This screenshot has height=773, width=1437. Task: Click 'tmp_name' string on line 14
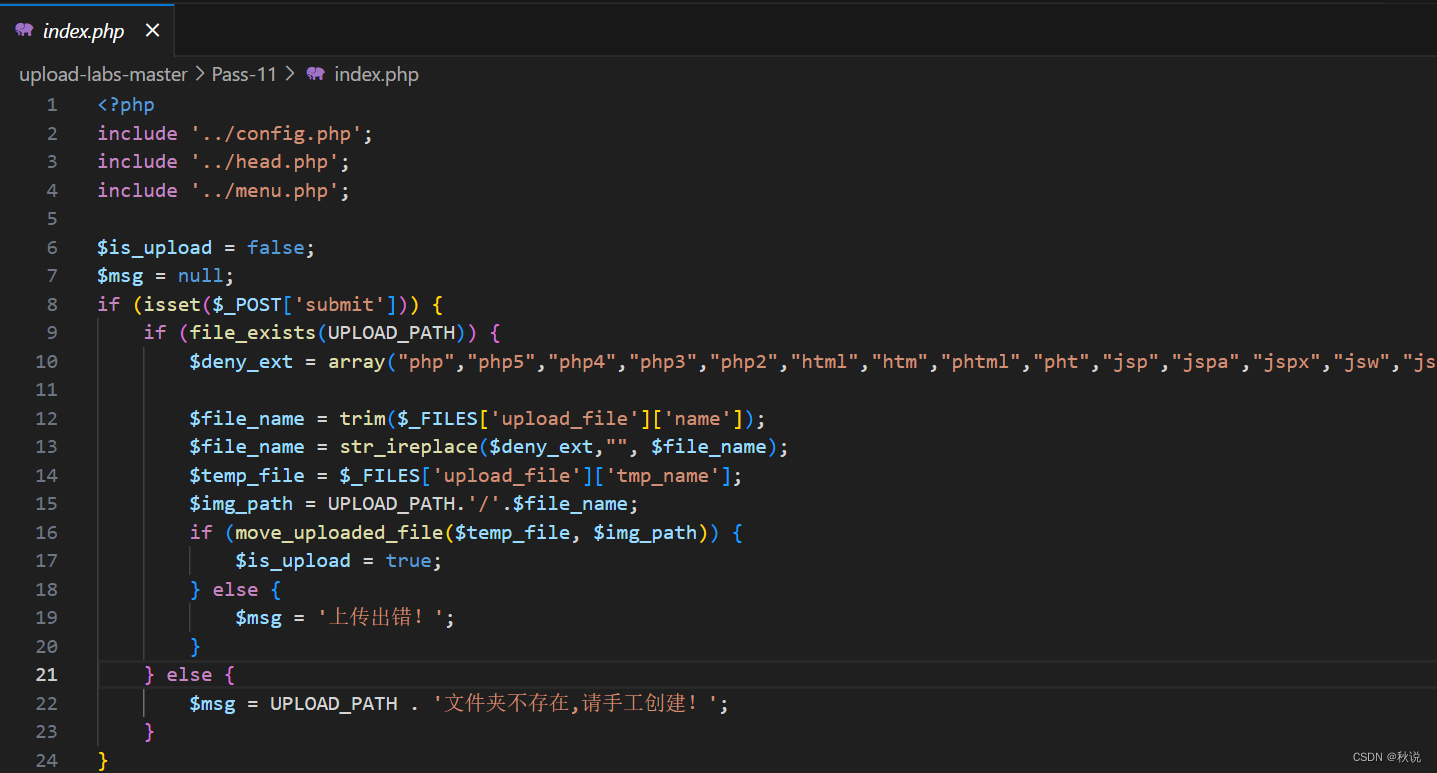pos(665,475)
